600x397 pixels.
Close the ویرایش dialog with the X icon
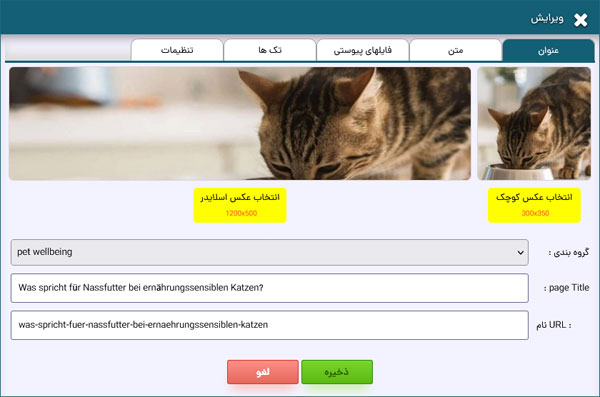coord(580,20)
